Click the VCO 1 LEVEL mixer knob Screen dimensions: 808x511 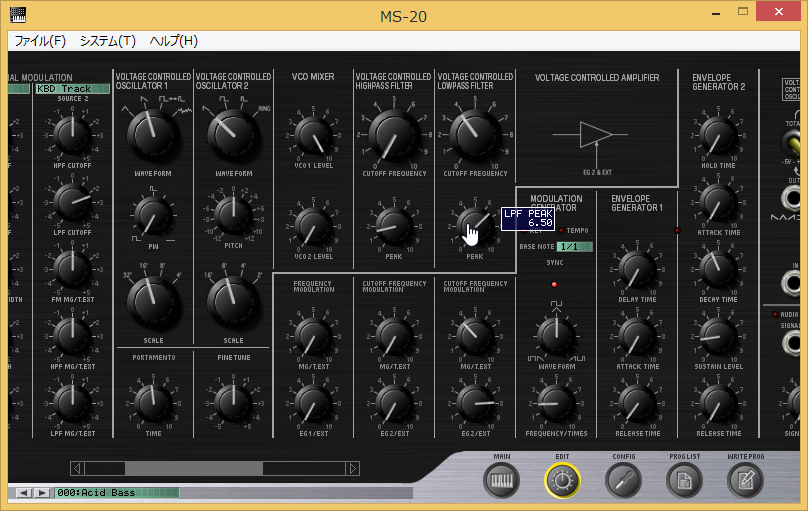tap(313, 135)
